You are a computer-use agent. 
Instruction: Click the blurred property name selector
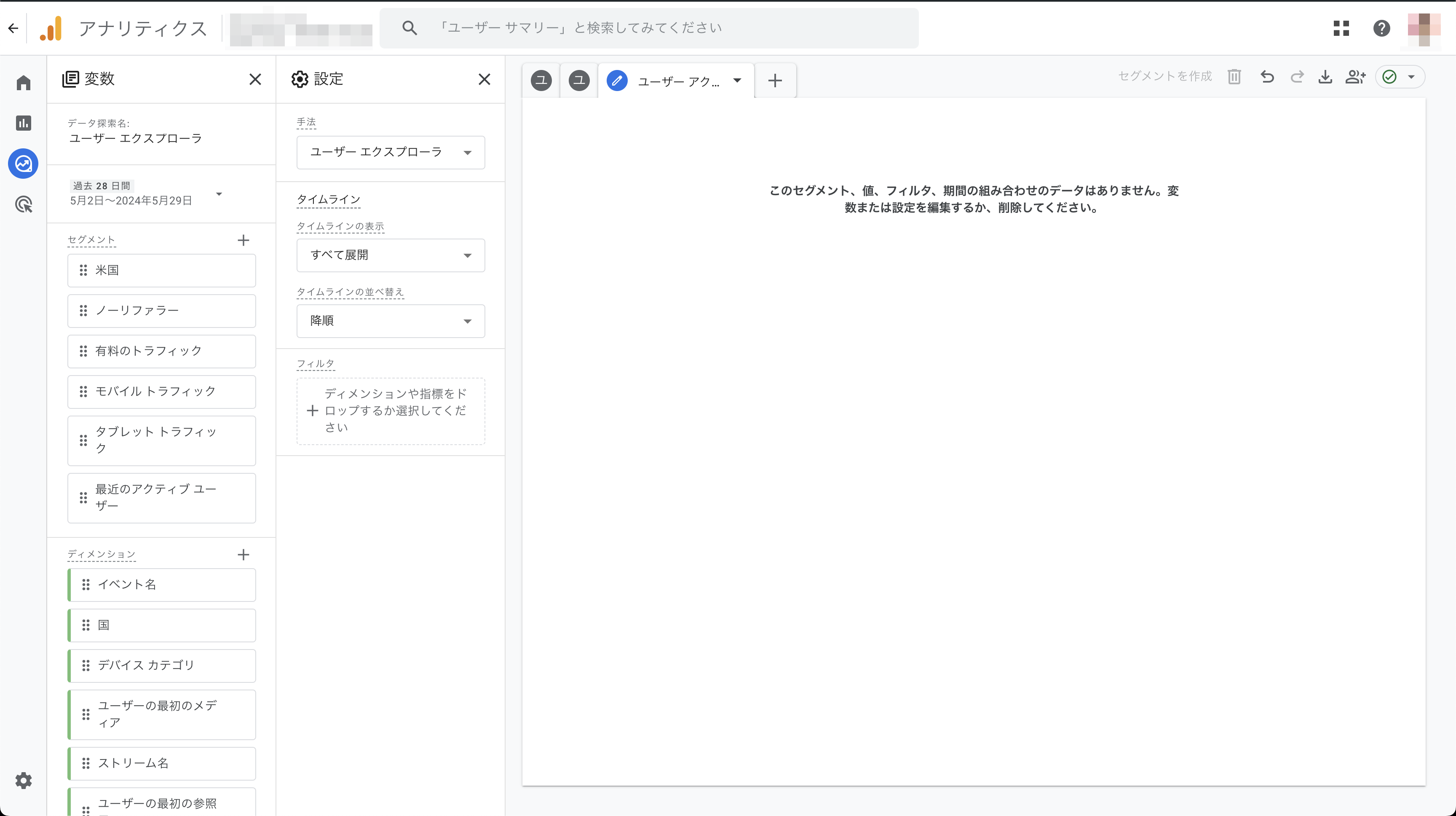pyautogui.click(x=301, y=30)
